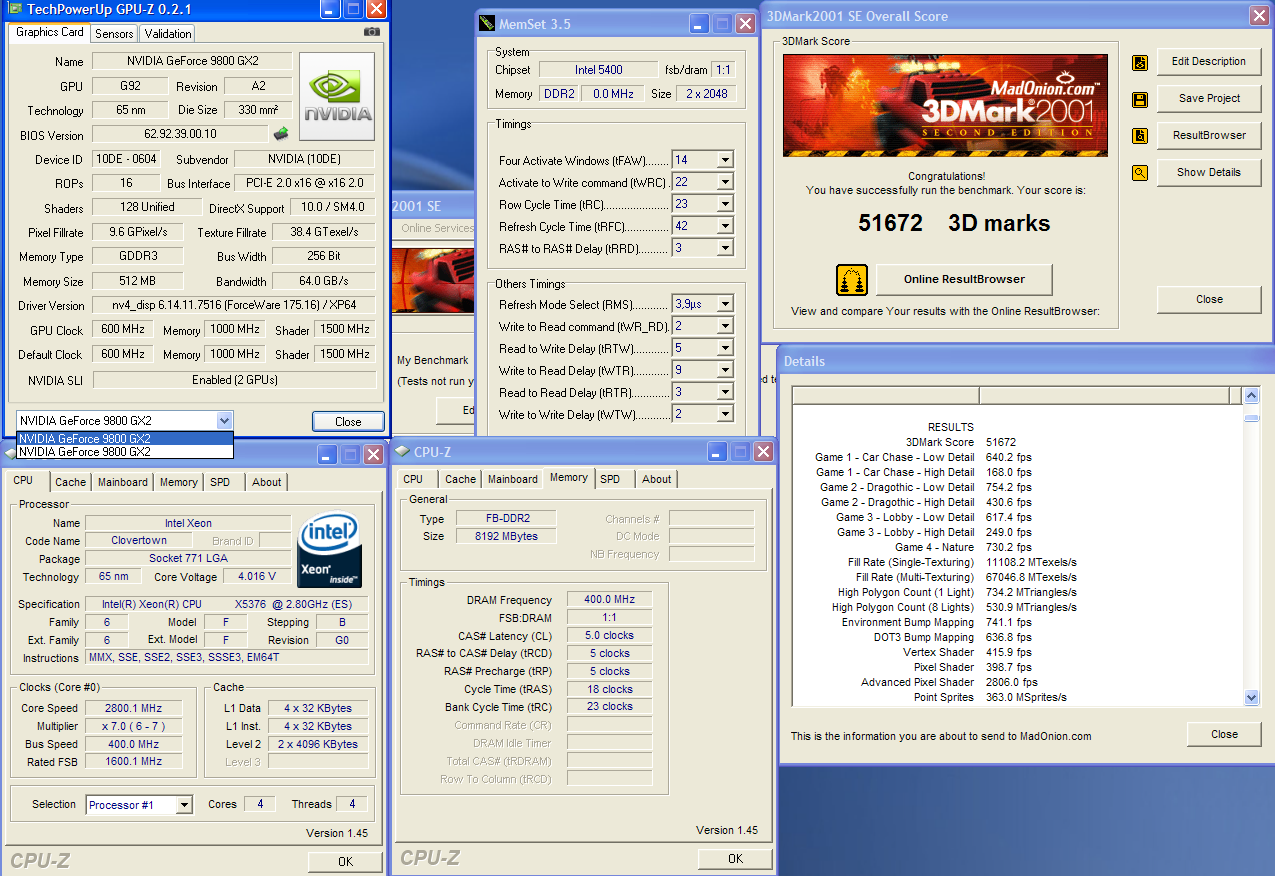Click the Close button in GPU-Z

tap(348, 421)
